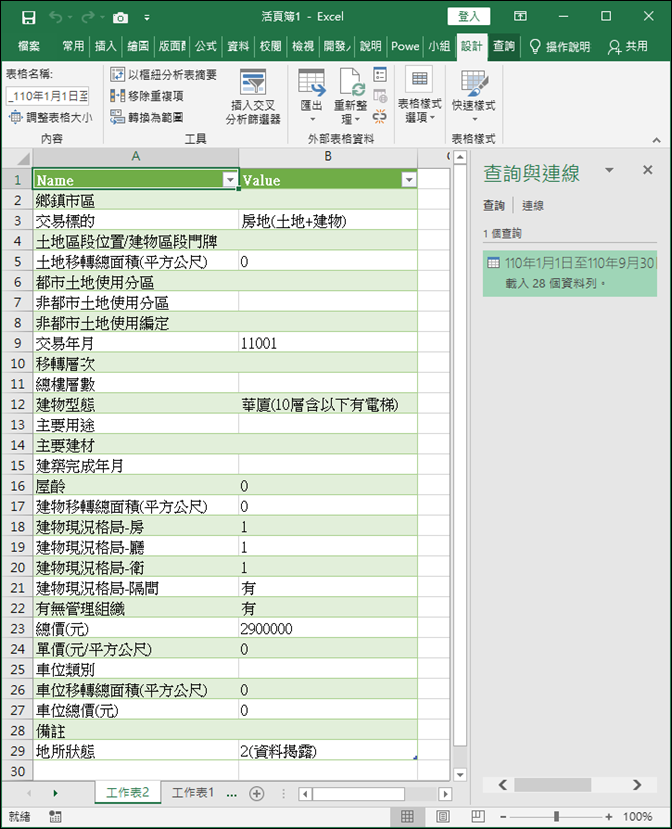Open the Name column filter dropdown
The image size is (672, 829).
click(x=230, y=180)
